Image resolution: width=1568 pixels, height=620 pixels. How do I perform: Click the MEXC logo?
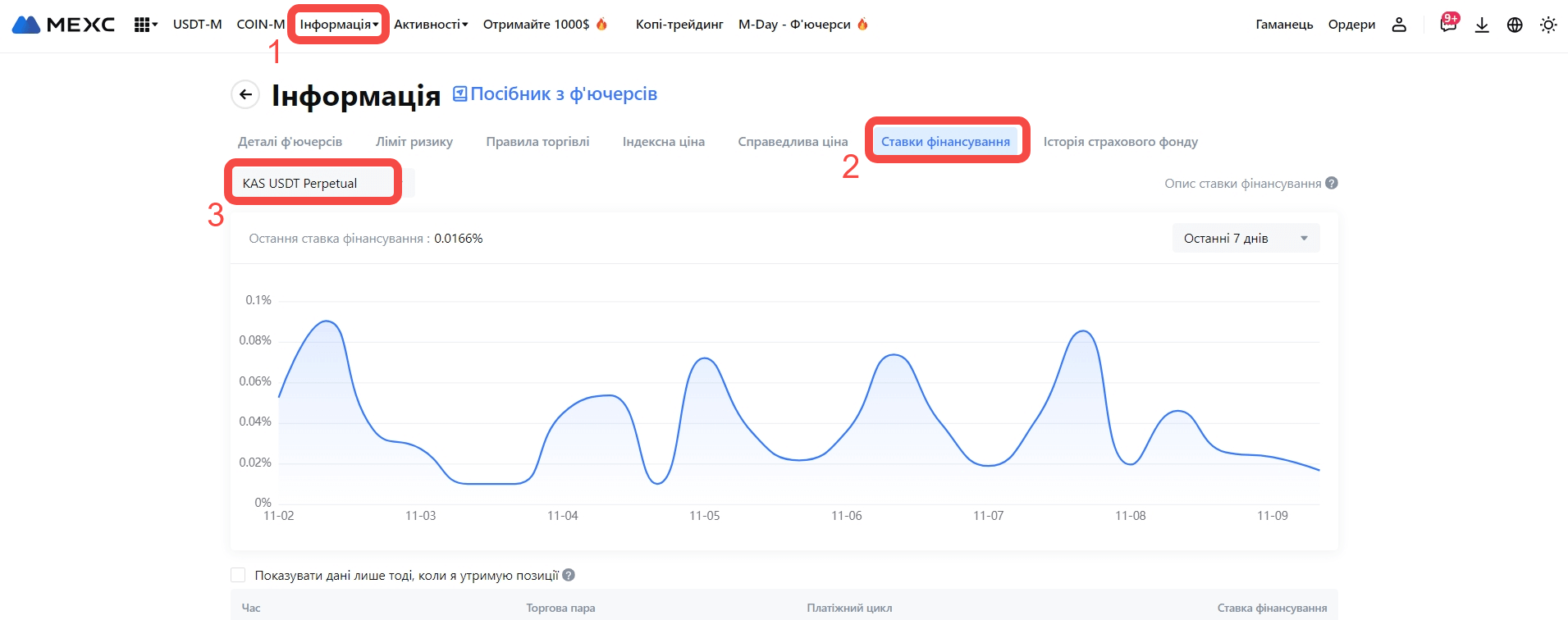pos(63,25)
